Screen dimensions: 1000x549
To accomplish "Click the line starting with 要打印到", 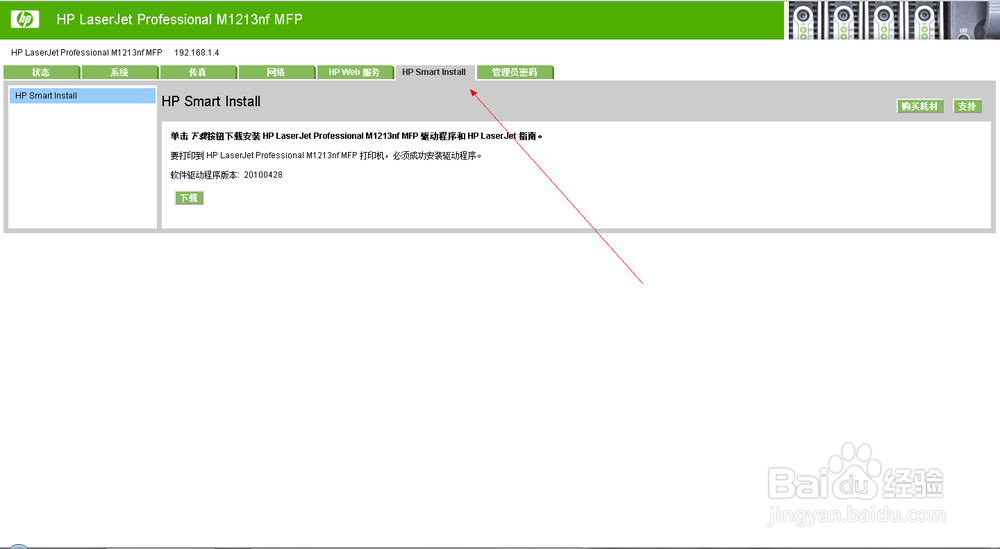I will tap(326, 155).
